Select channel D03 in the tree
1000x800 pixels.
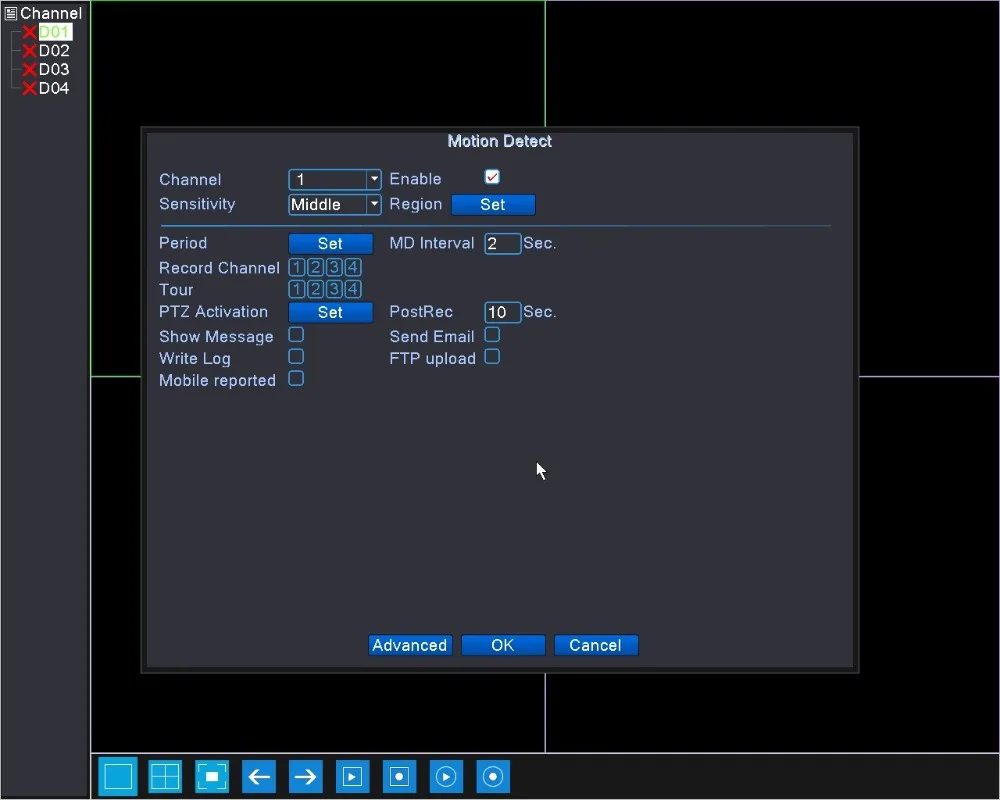click(x=54, y=70)
